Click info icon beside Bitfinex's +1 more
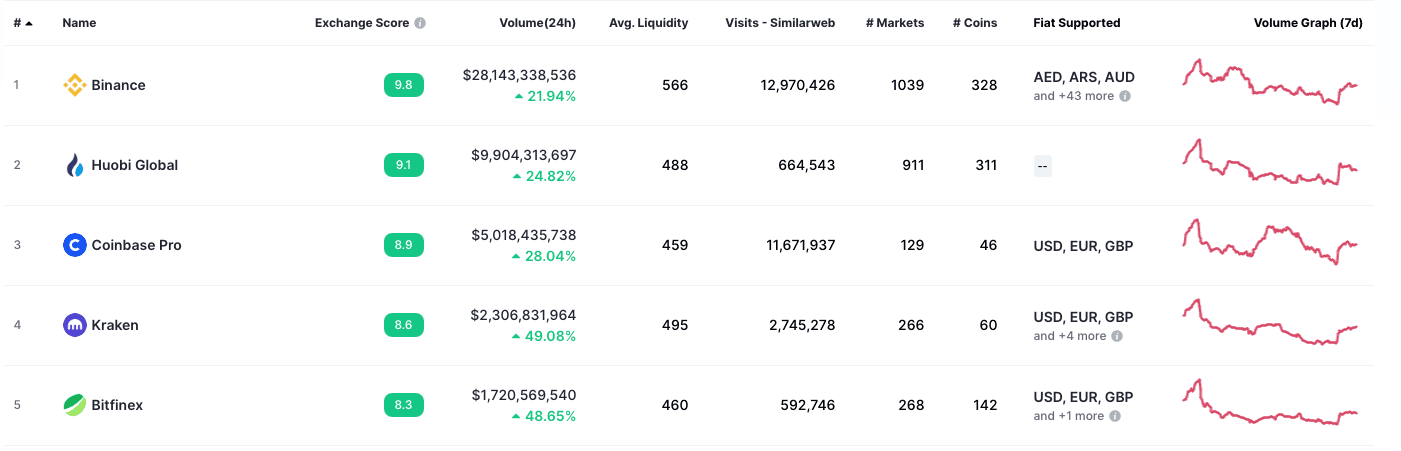 [1115, 416]
